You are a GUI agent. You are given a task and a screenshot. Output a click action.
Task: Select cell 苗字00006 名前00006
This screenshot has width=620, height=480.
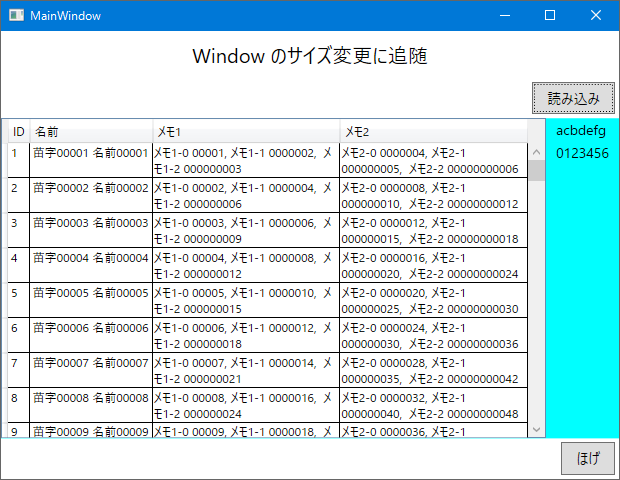pos(91,335)
